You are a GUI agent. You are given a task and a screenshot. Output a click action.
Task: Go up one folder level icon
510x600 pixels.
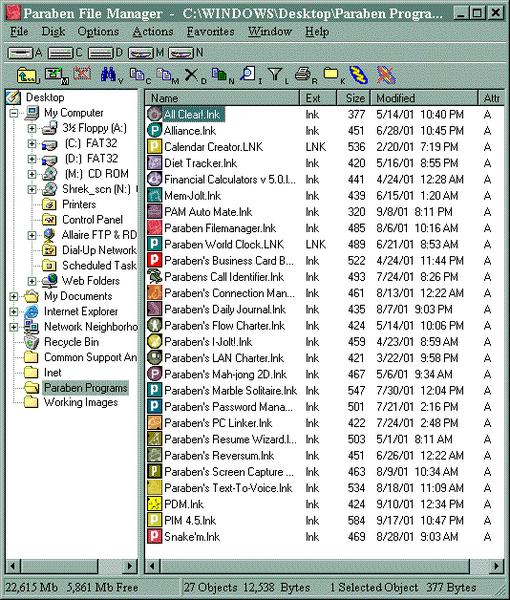tap(27, 75)
